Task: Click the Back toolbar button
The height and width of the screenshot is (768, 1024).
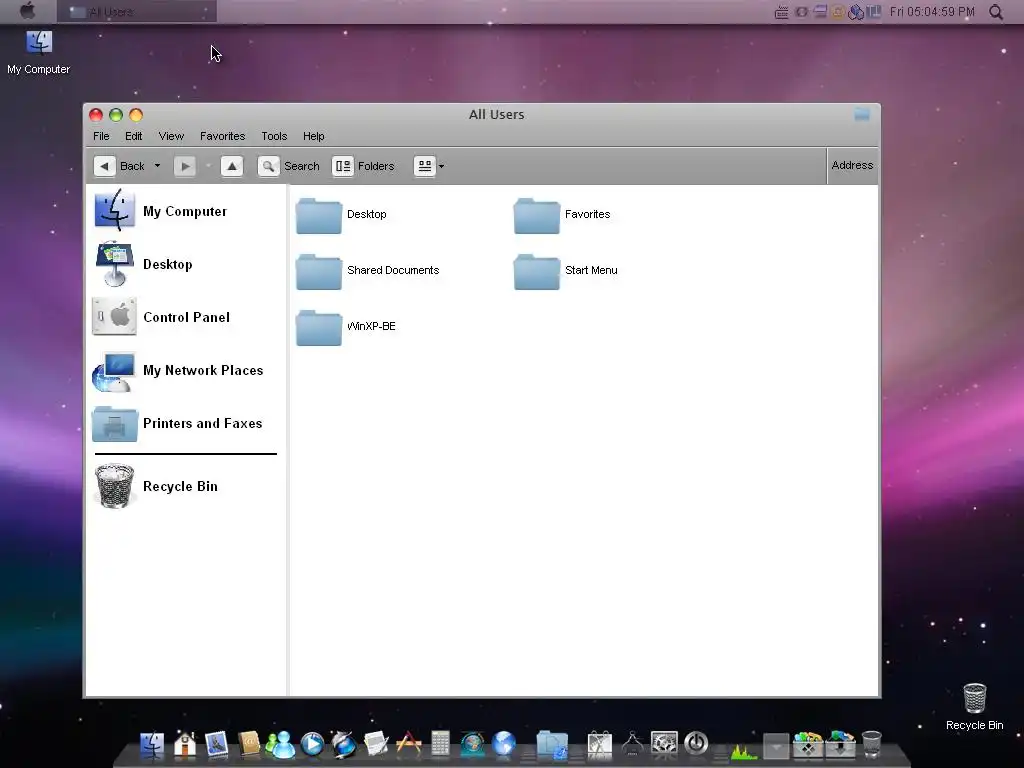Action: pos(120,166)
